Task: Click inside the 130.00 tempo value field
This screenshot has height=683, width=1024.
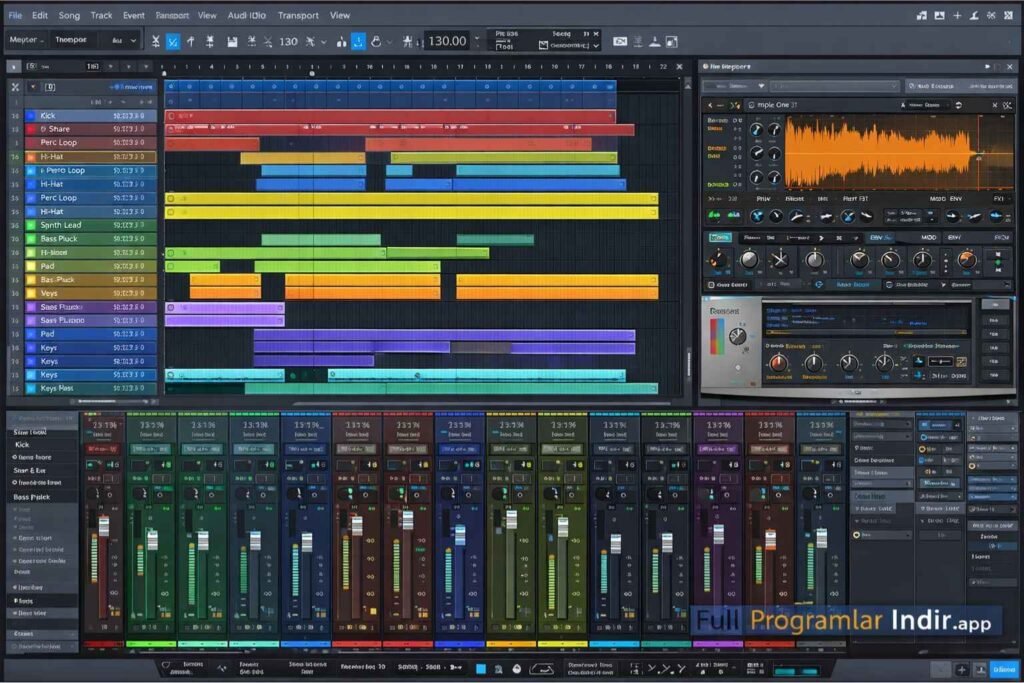Action: point(446,41)
